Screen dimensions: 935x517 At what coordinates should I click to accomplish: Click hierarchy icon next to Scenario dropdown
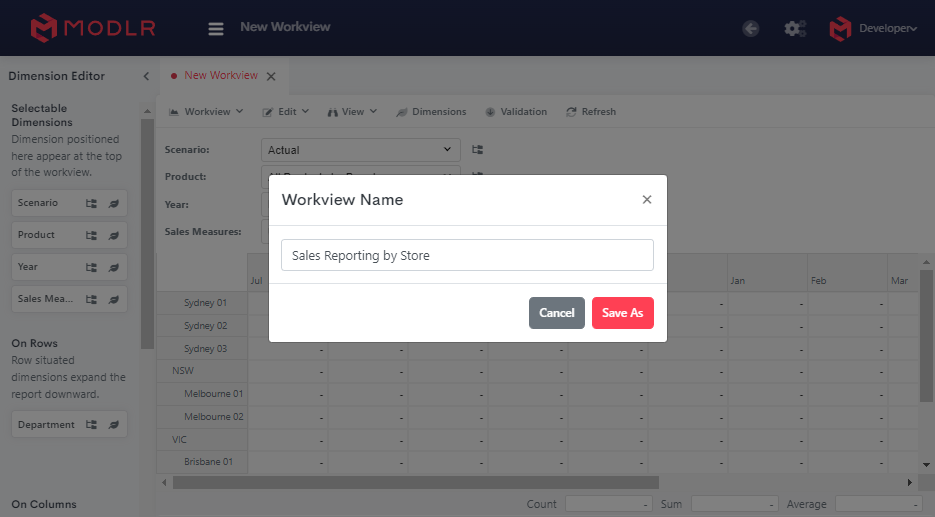(x=477, y=150)
